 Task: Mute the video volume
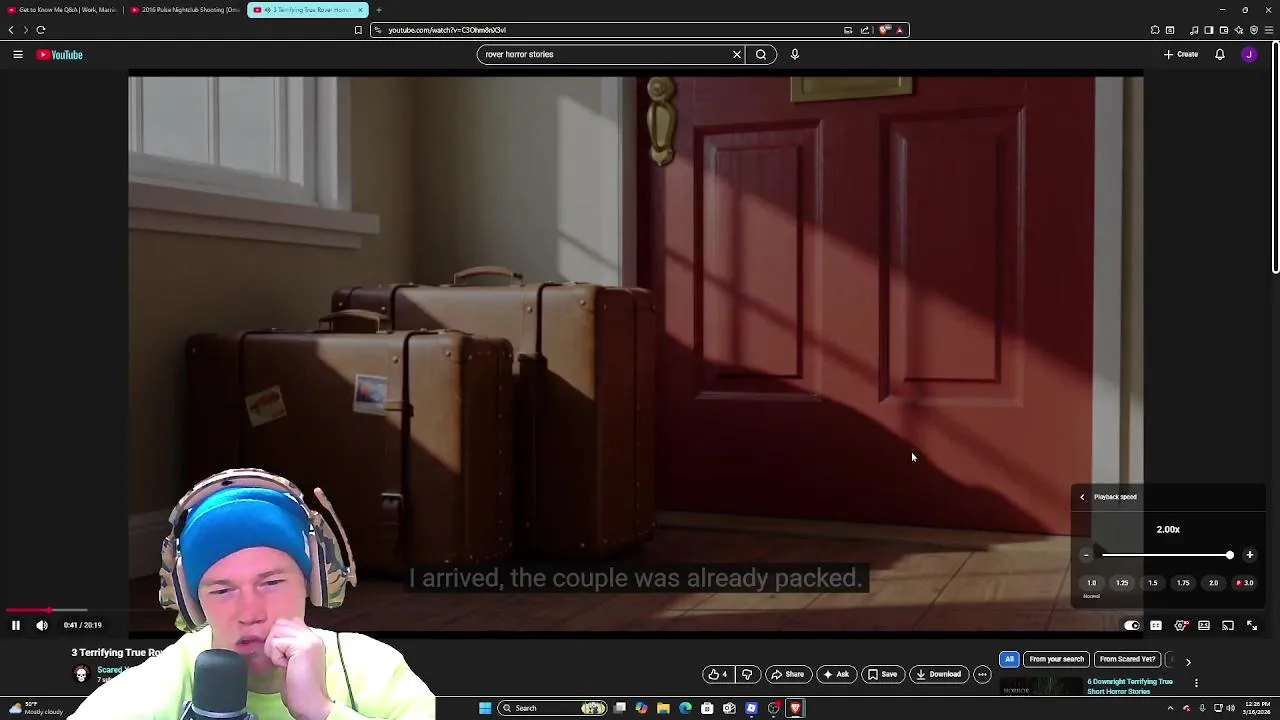[x=42, y=625]
